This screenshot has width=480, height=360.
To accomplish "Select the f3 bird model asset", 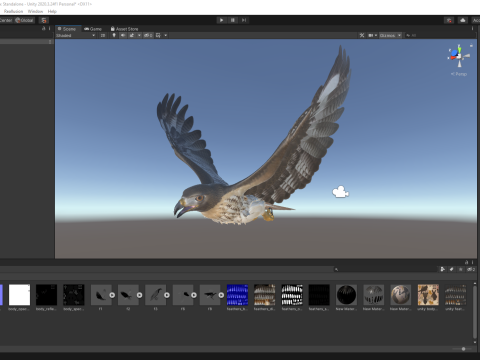I will coord(155,295).
